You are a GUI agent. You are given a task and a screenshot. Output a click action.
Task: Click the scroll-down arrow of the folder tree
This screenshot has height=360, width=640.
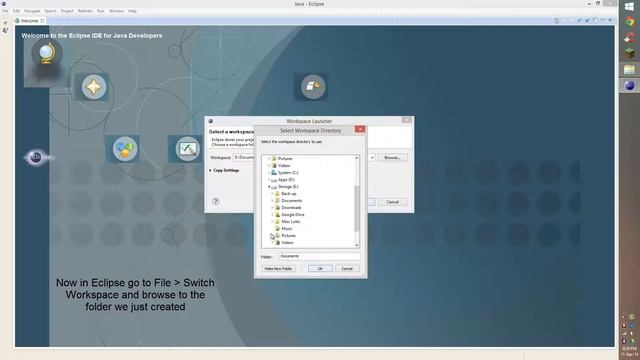[357, 245]
